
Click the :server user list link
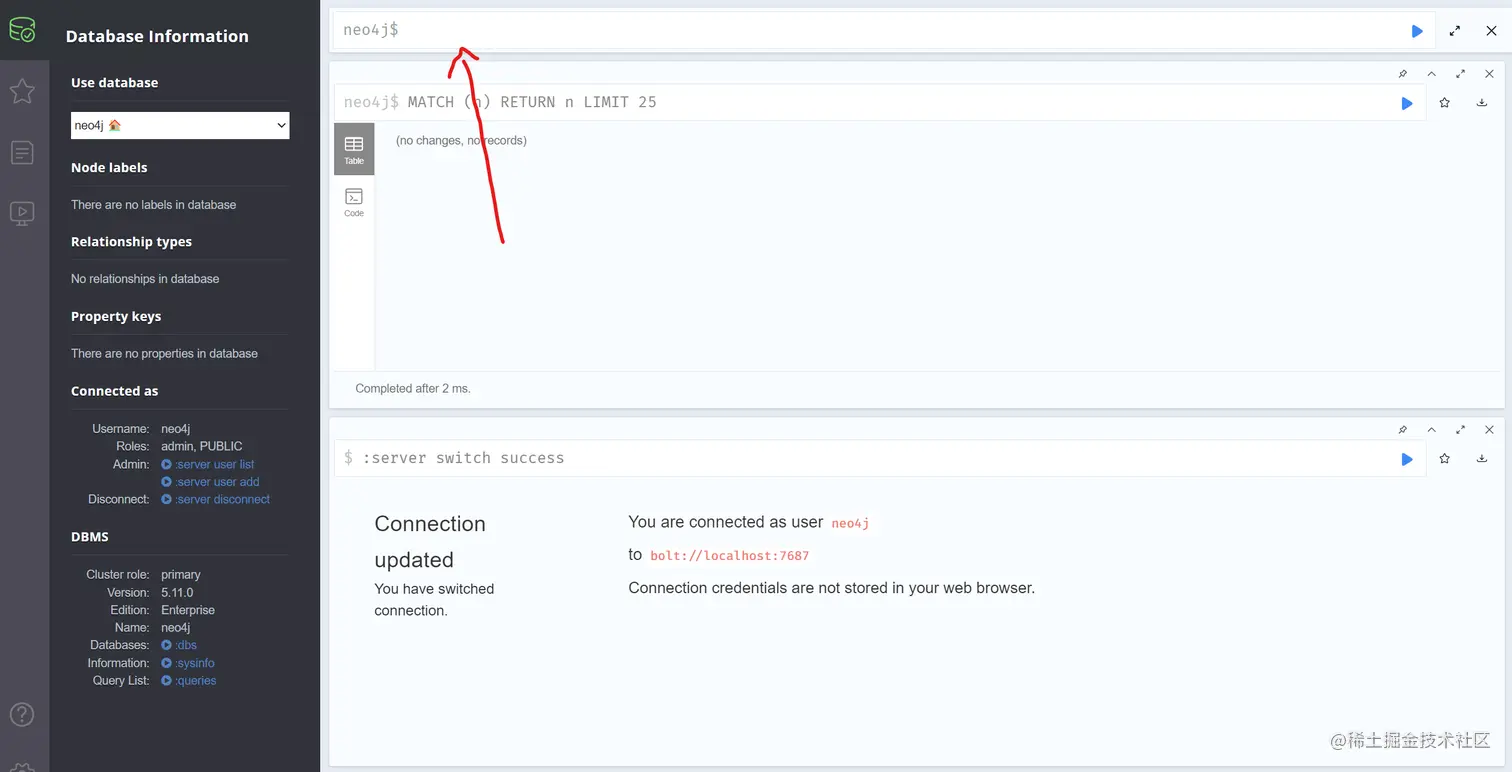click(x=208, y=464)
